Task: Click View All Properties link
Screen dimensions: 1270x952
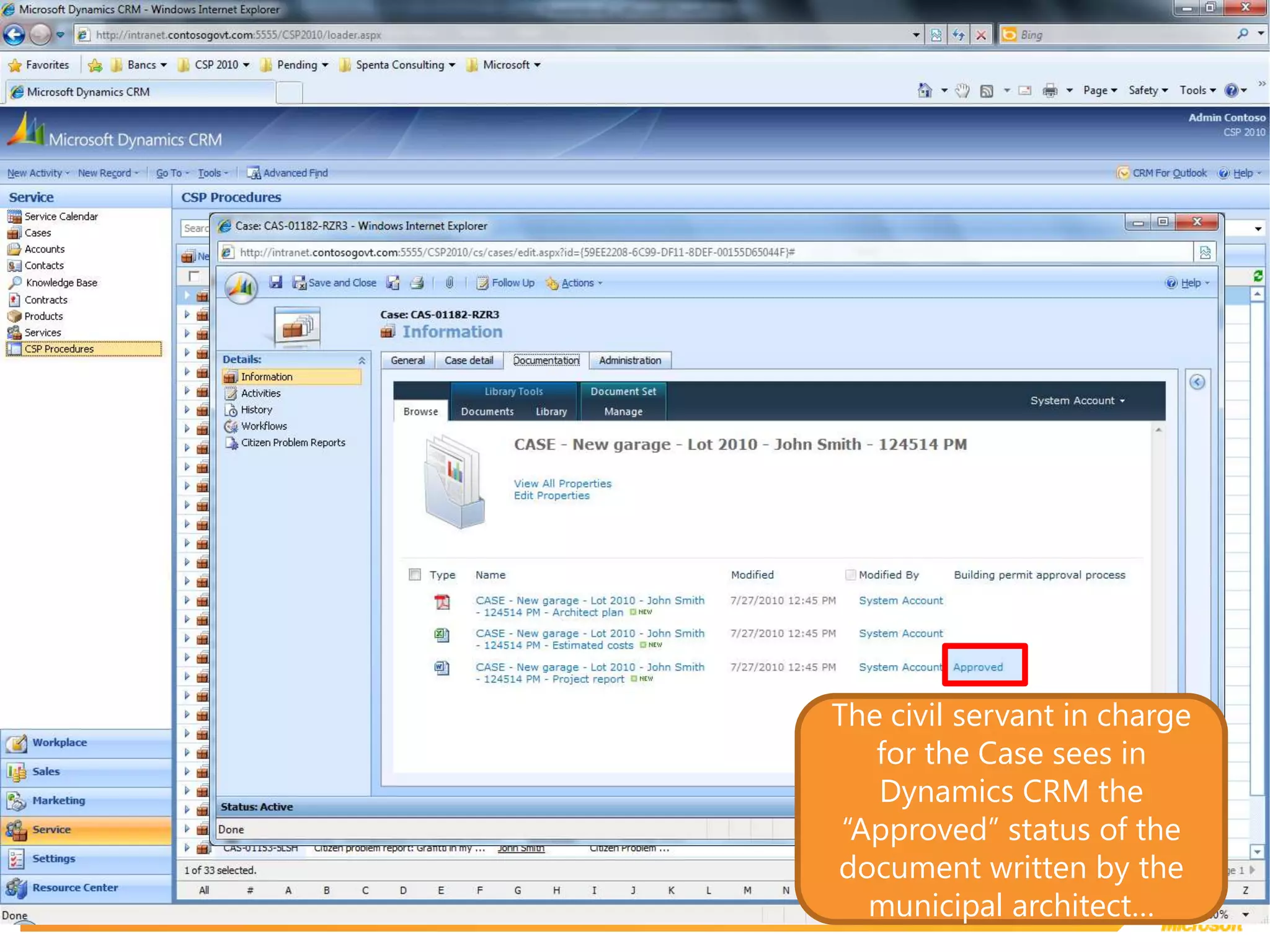Action: click(x=562, y=483)
